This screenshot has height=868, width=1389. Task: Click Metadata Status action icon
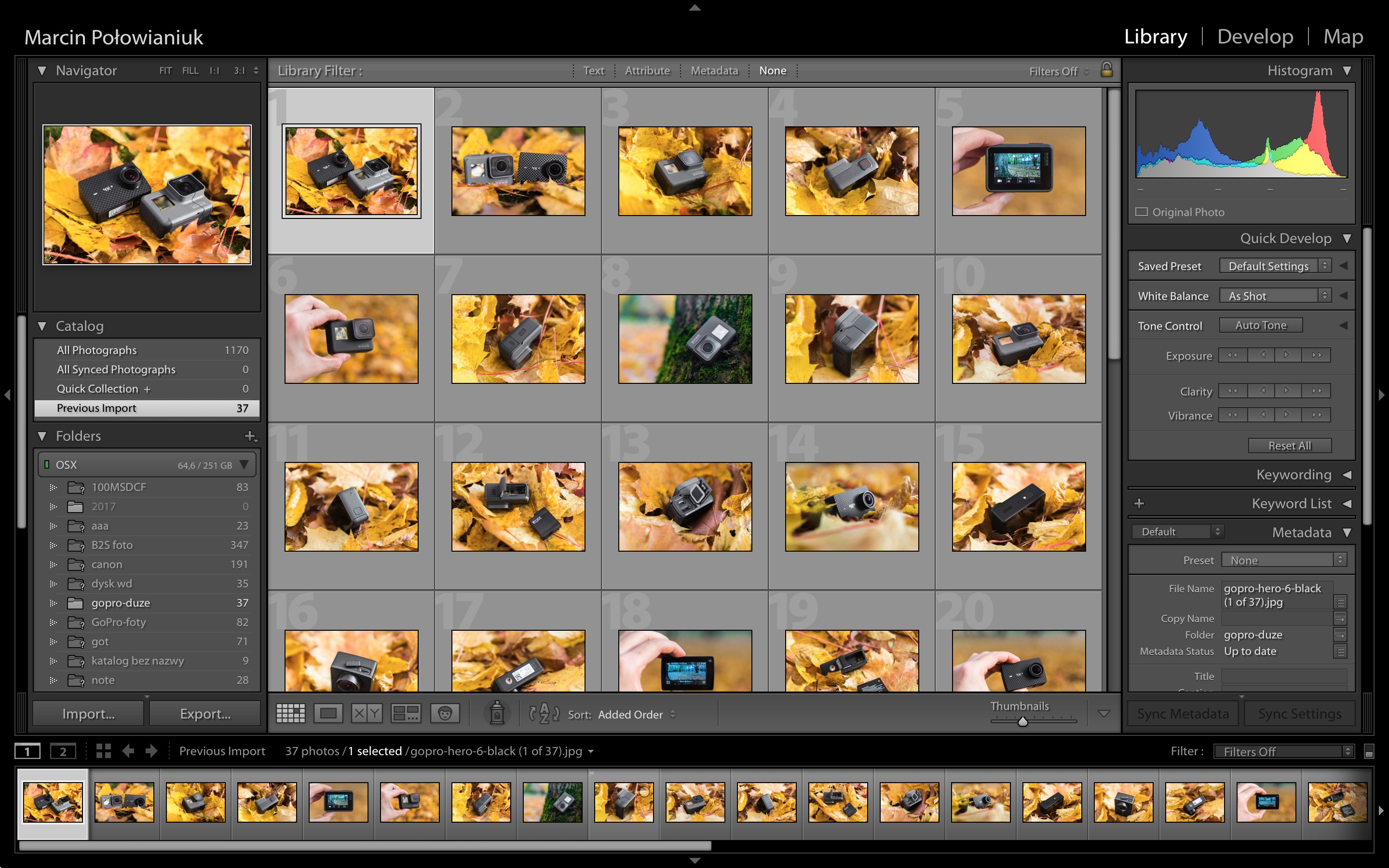click(1340, 651)
